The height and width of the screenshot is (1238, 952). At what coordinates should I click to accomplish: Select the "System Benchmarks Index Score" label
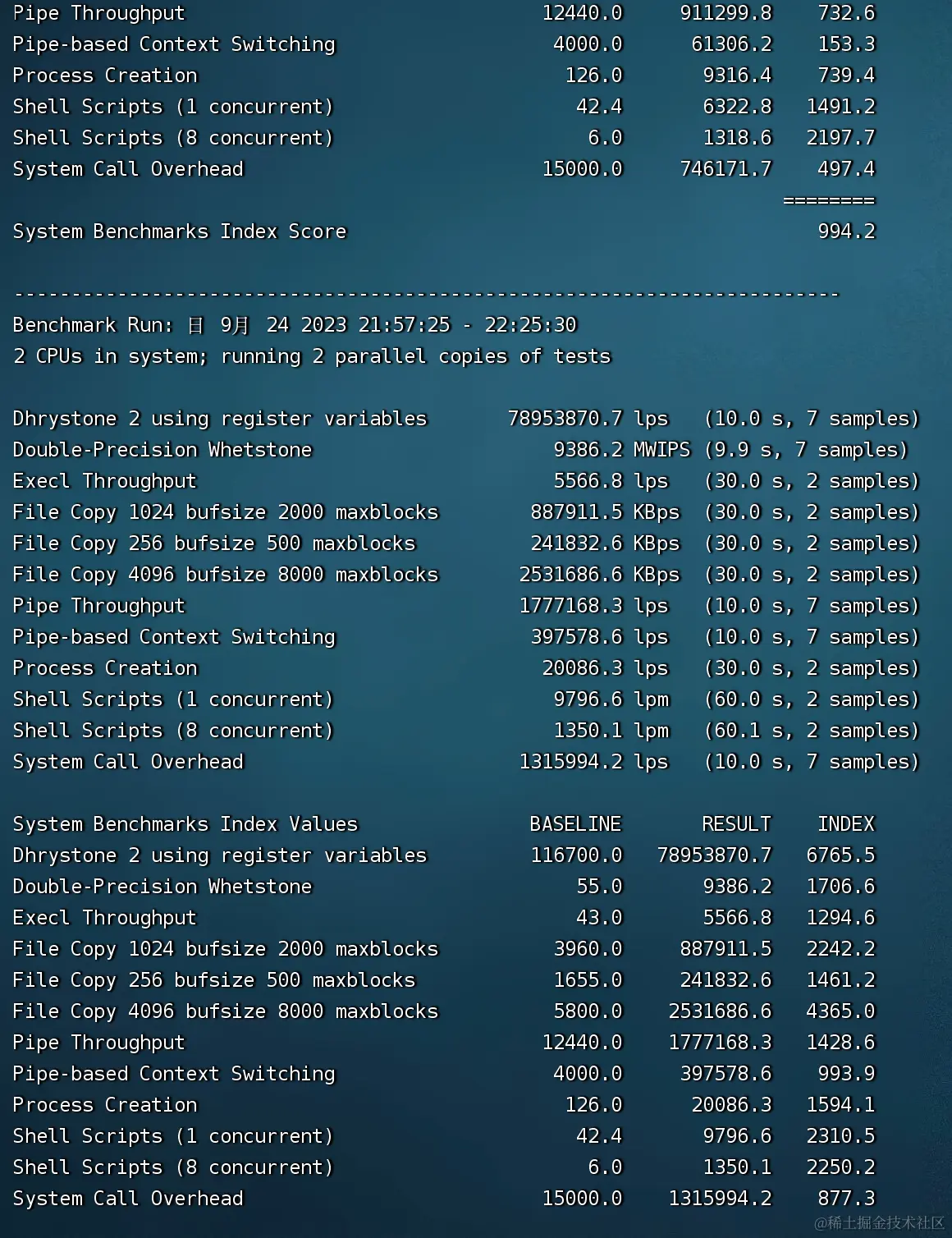pyautogui.click(x=180, y=232)
